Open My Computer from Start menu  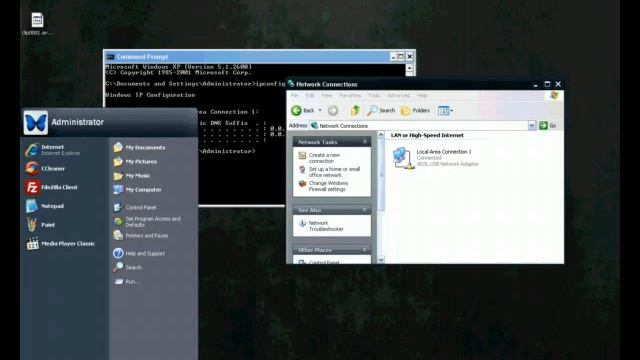click(x=138, y=190)
